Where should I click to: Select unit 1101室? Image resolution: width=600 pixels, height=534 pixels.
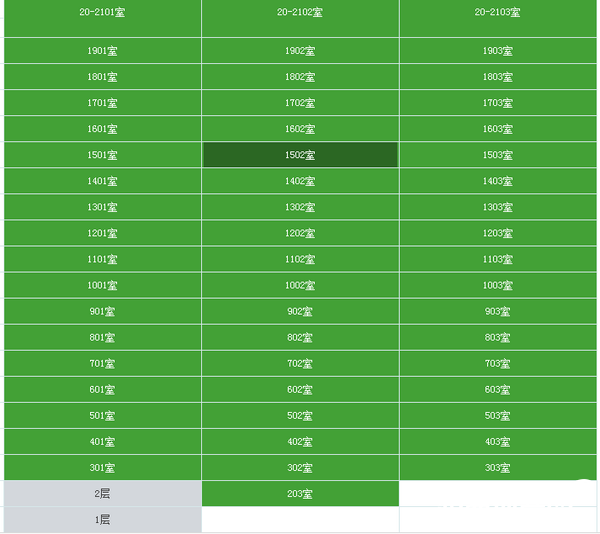click(x=103, y=259)
